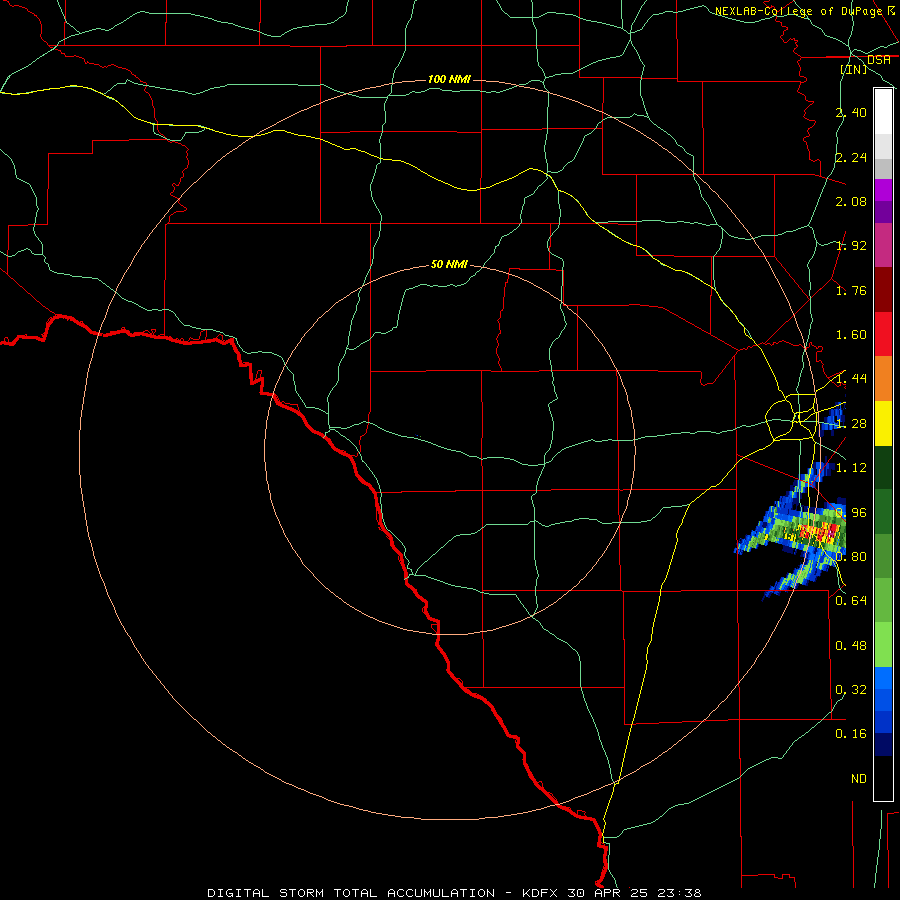900x900 pixels.
Task: Click the red-yellow core of the rainfall echo
Action: click(817, 533)
